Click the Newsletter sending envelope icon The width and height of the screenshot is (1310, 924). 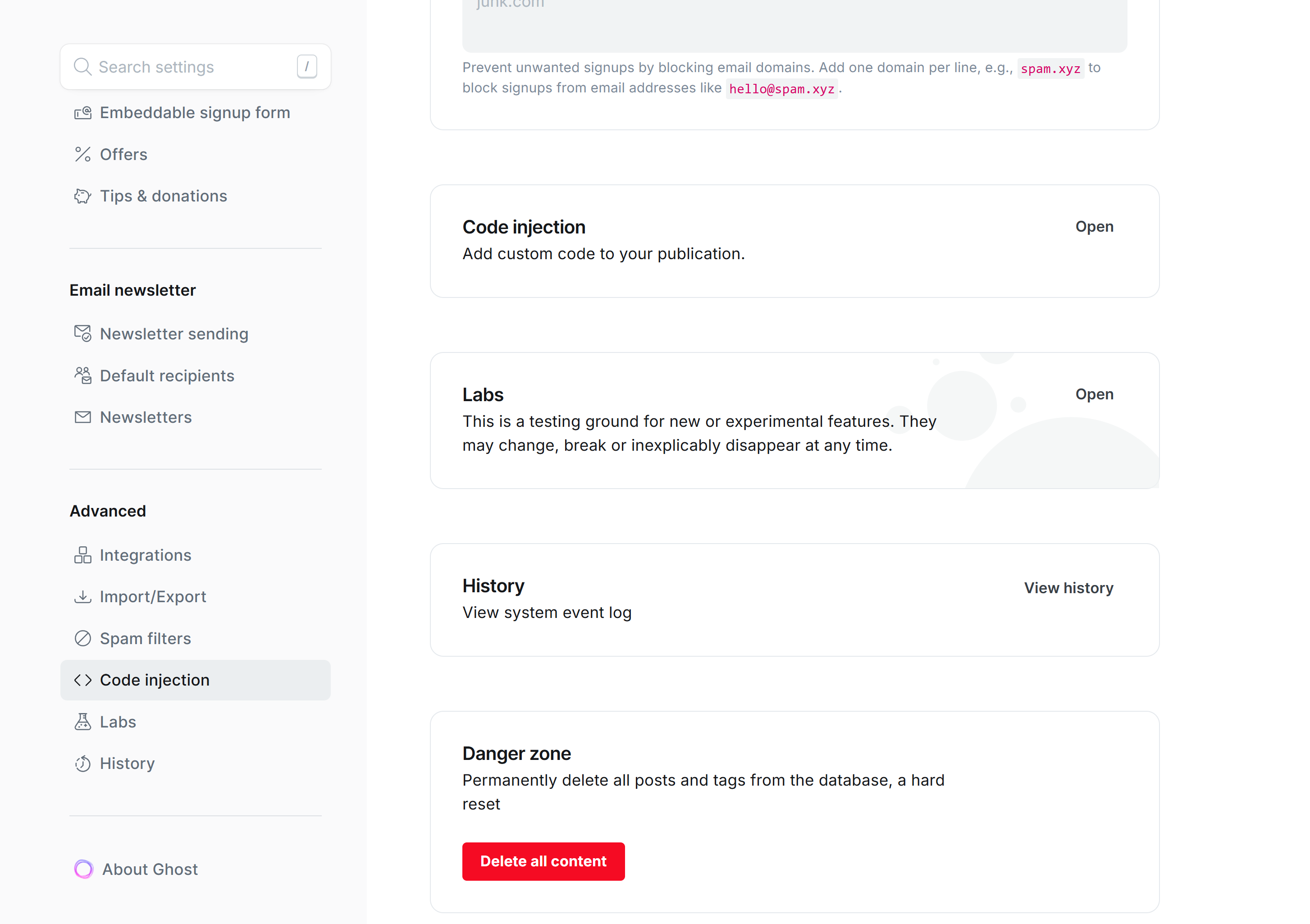click(x=83, y=334)
